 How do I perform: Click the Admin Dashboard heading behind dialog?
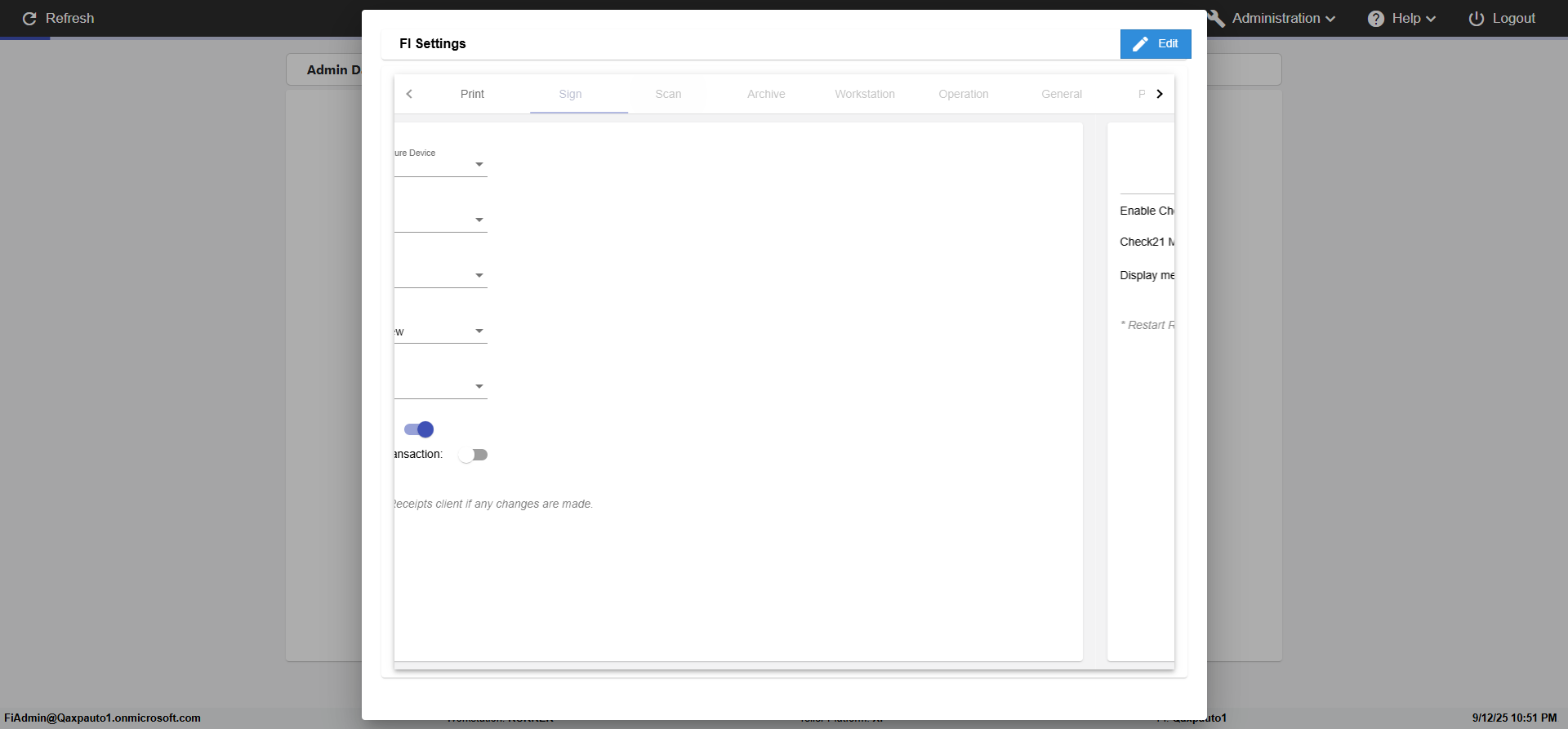point(333,70)
